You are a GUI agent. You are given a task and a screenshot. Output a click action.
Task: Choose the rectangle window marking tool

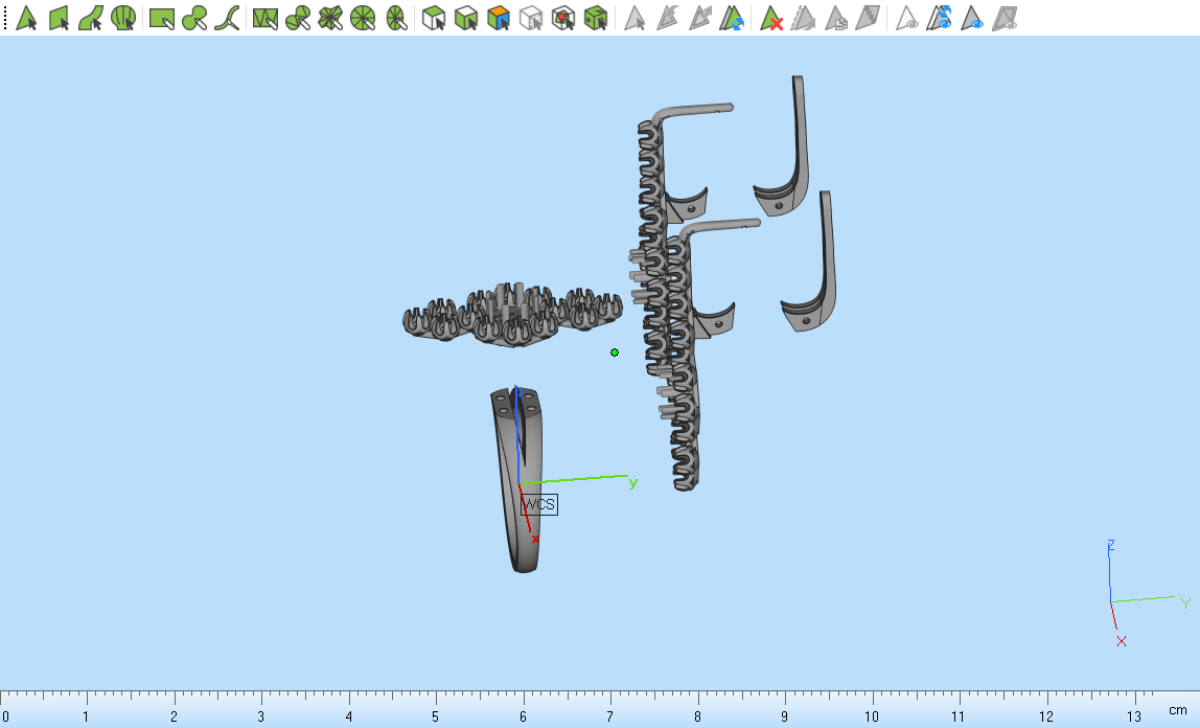click(x=161, y=17)
